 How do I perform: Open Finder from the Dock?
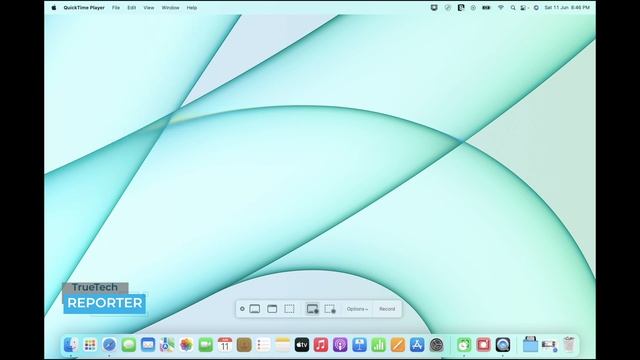pos(71,345)
